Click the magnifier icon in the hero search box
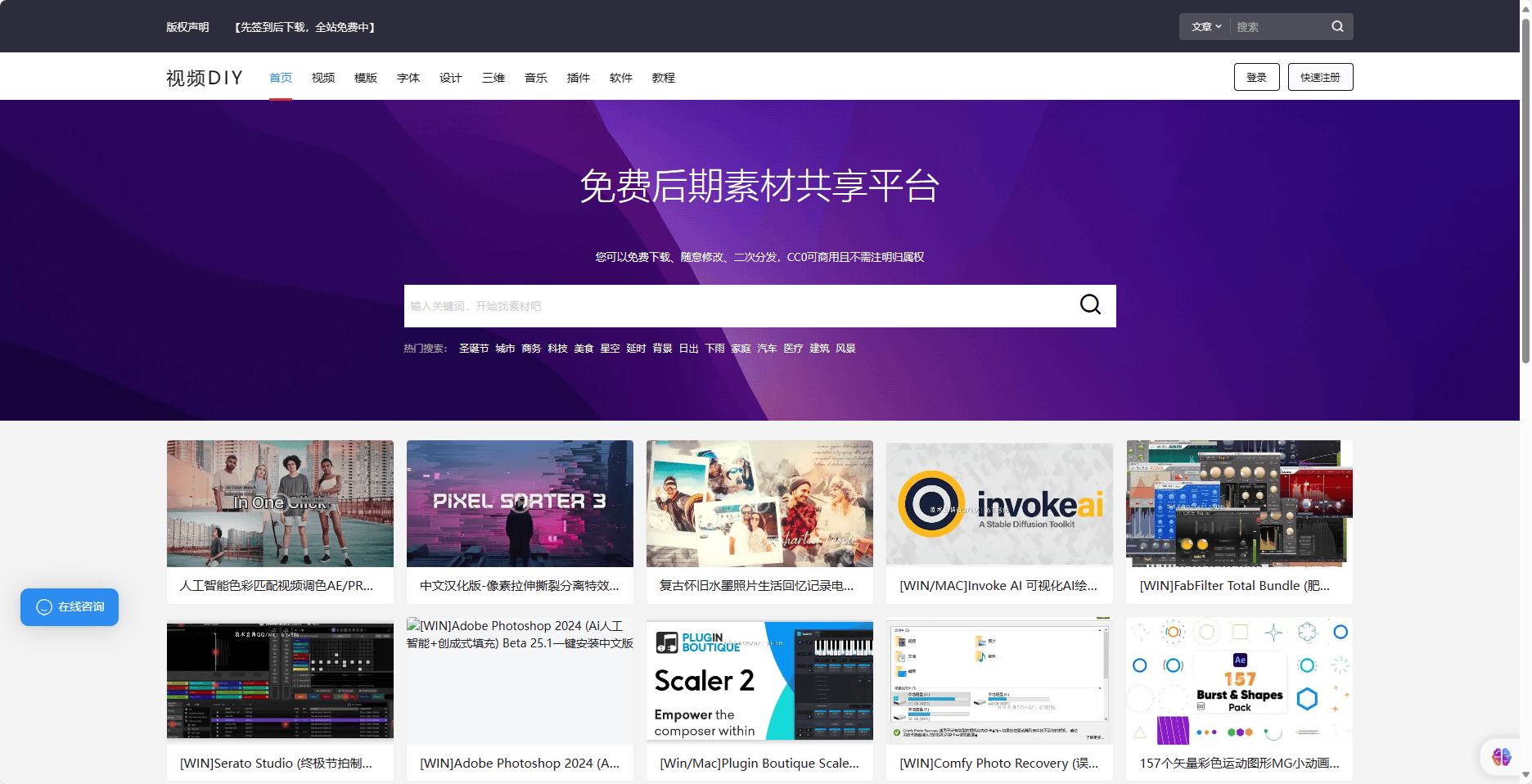Viewport: 1532px width, 784px height. coord(1089,304)
